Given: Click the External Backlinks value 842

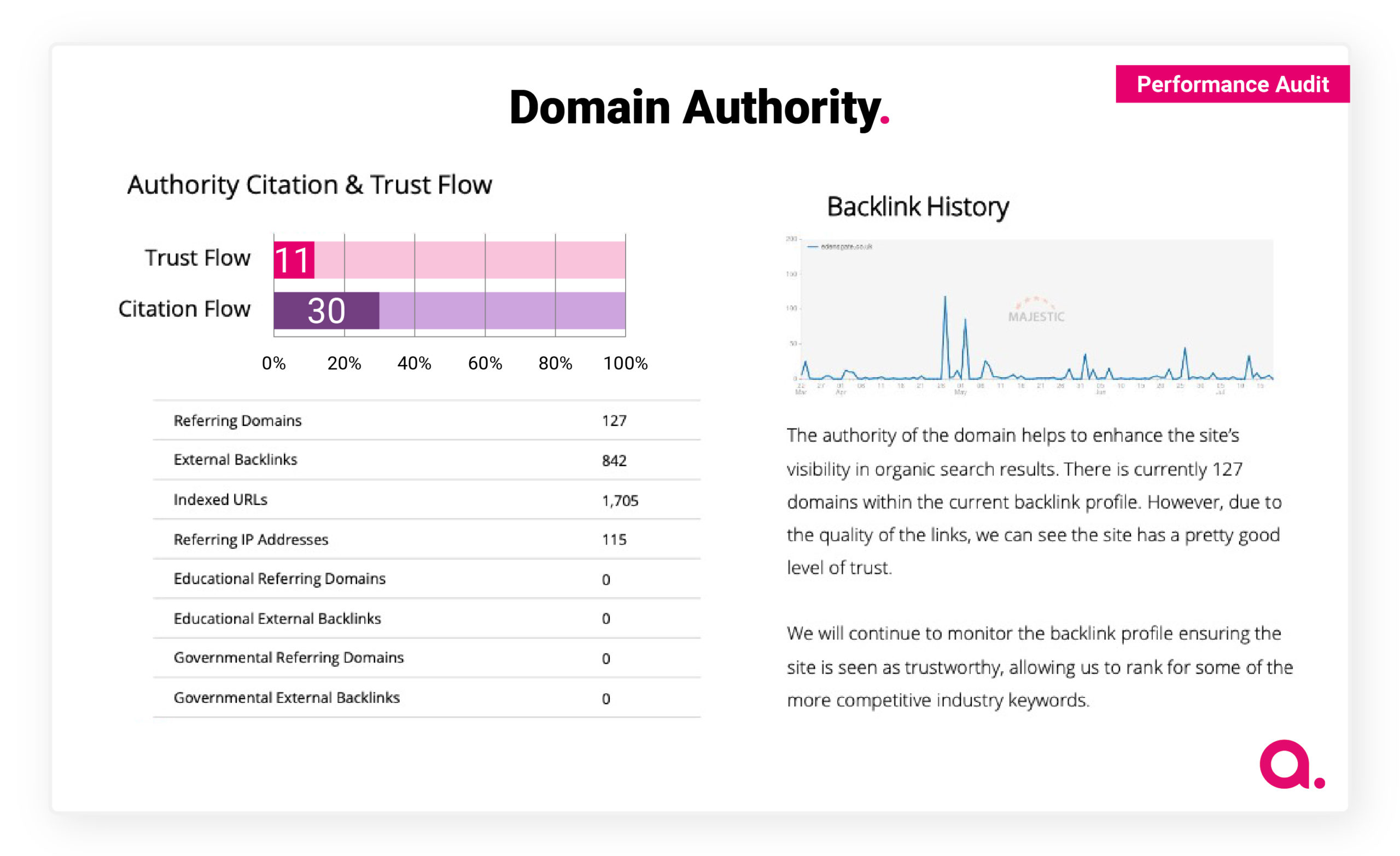Looking at the screenshot, I should [x=614, y=461].
